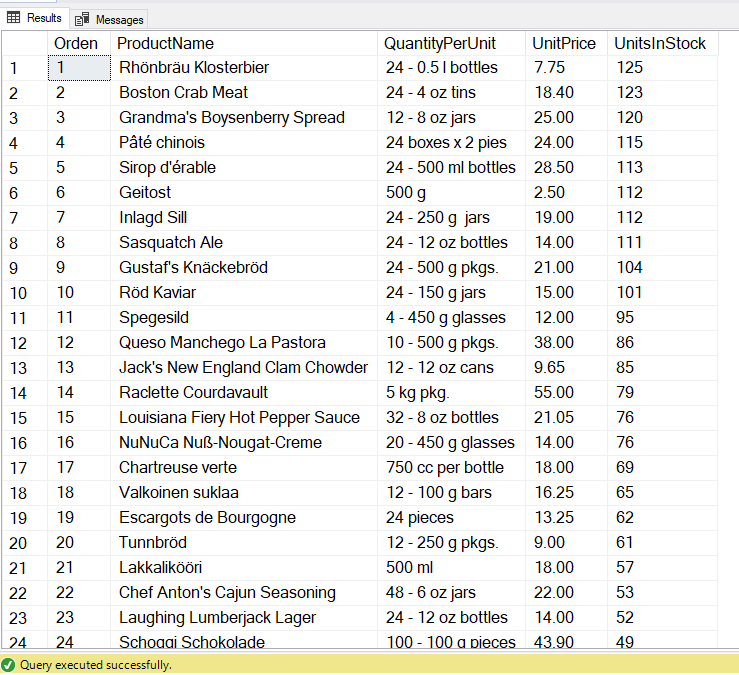Click Jack's New England Clam Chowder cell
This screenshot has height=675, width=739.
pos(244,368)
